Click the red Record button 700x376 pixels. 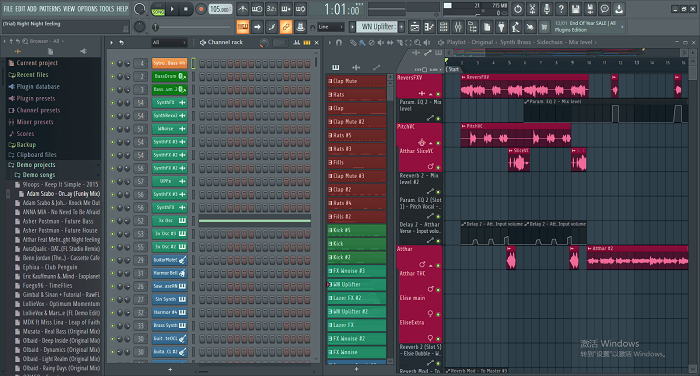coord(201,8)
